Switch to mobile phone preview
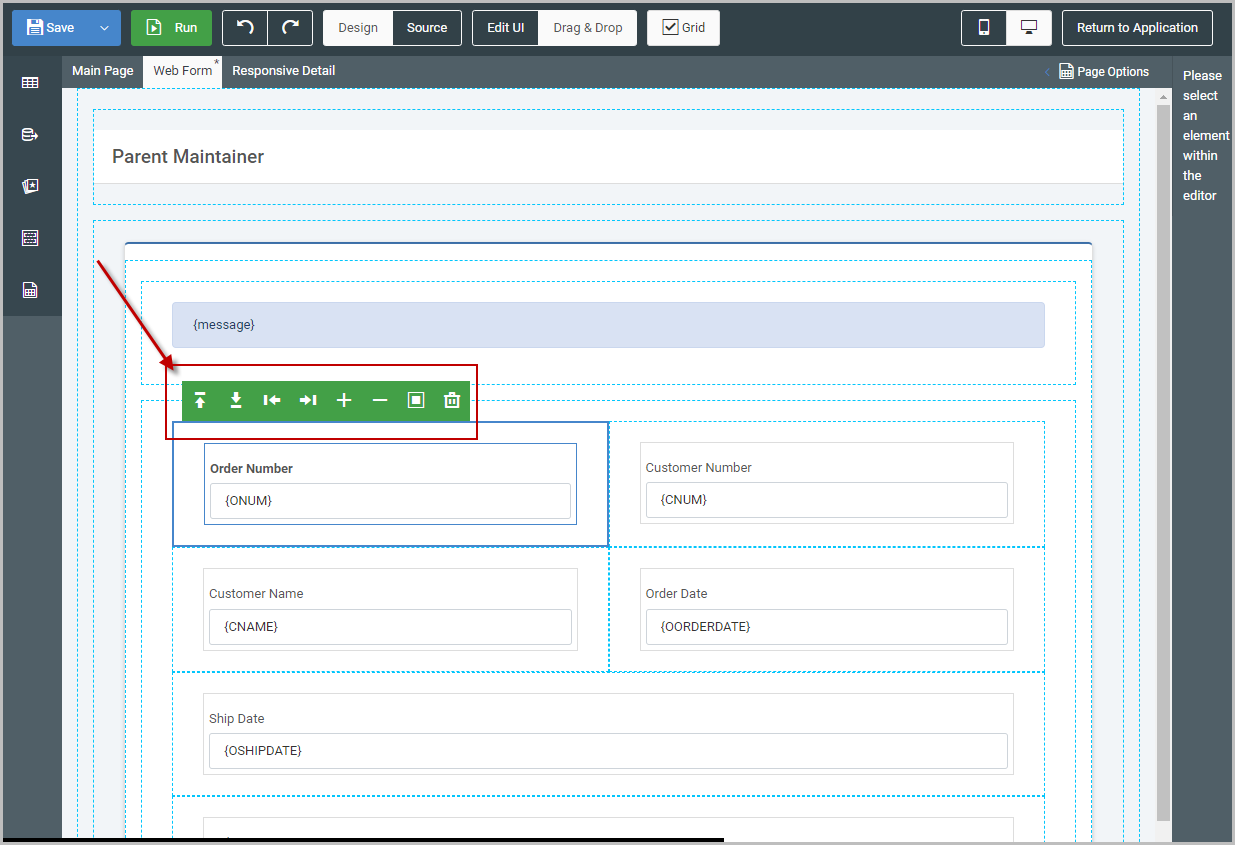Viewport: 1235px width, 845px height. (984, 28)
